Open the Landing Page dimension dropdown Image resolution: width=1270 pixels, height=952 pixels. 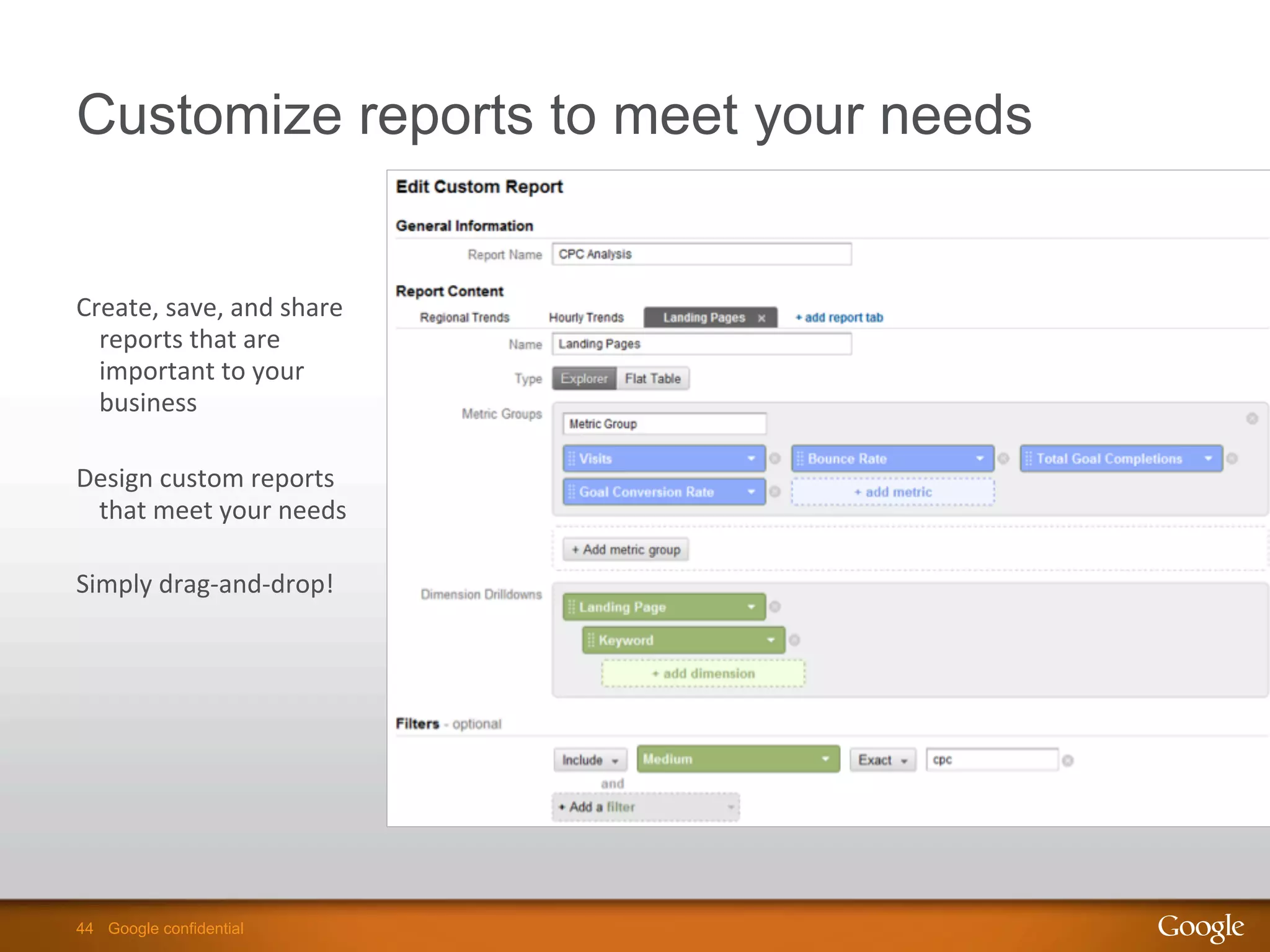coord(752,607)
